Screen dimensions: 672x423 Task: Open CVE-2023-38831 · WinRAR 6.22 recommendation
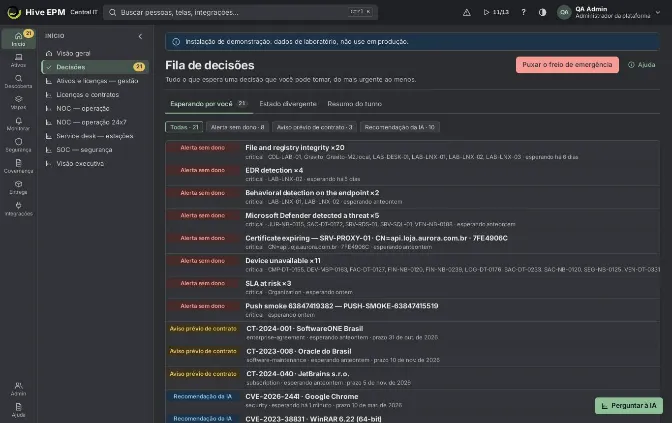(x=412, y=418)
